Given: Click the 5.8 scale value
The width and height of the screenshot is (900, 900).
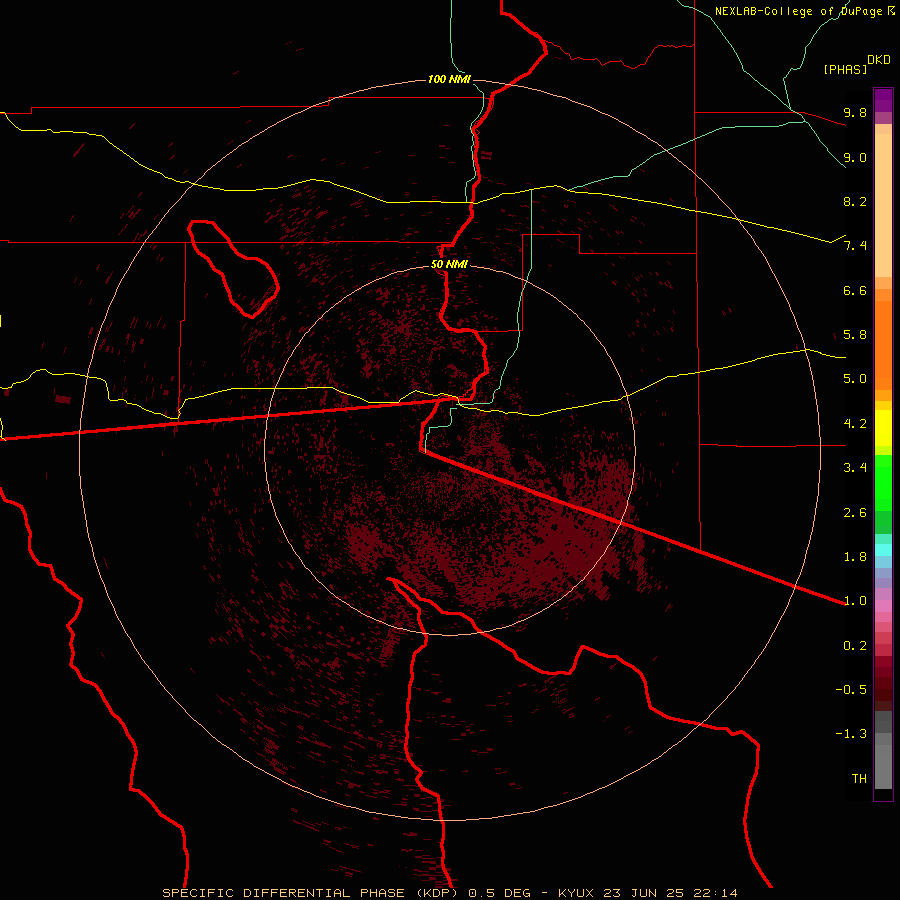Looking at the screenshot, I should pos(855,335).
